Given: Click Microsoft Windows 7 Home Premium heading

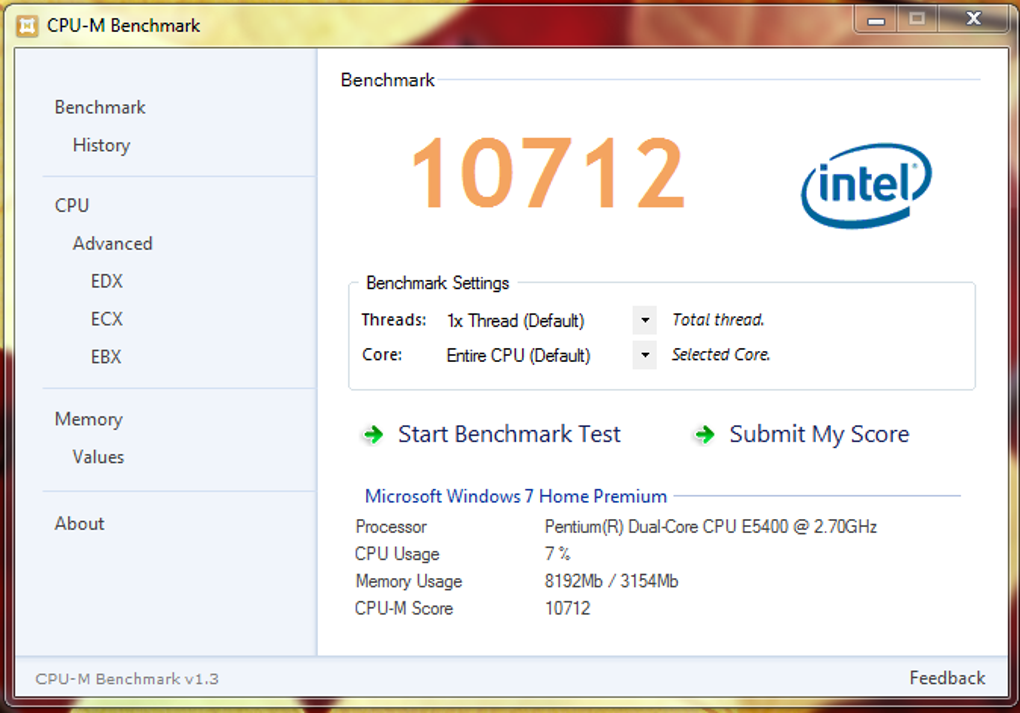Looking at the screenshot, I should pos(516,496).
